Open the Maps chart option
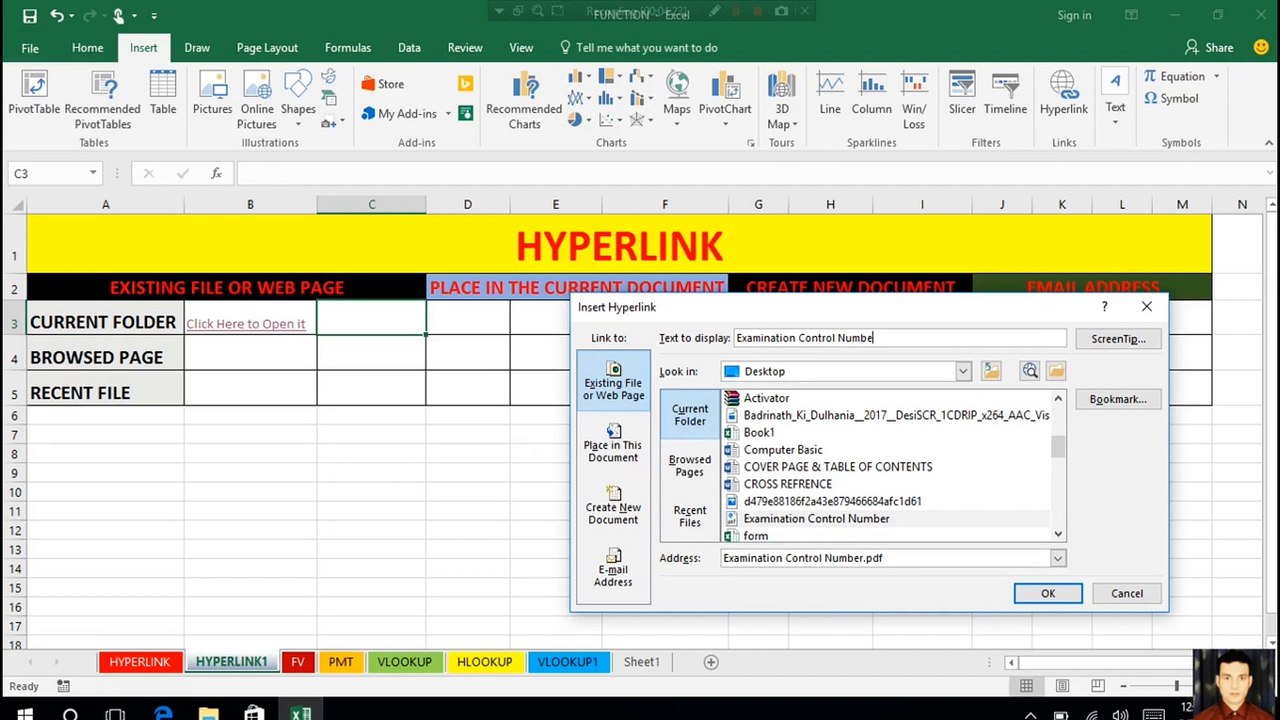Image resolution: width=1280 pixels, height=720 pixels. pos(677,100)
